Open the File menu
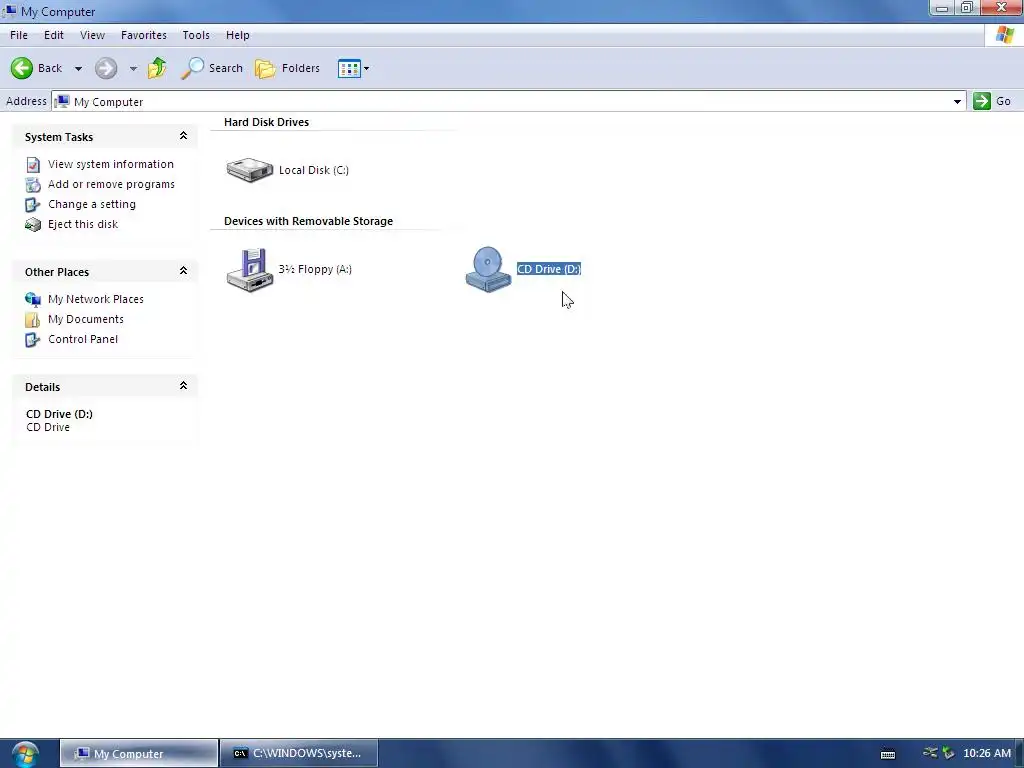Viewport: 1024px width, 768px height. [x=19, y=35]
